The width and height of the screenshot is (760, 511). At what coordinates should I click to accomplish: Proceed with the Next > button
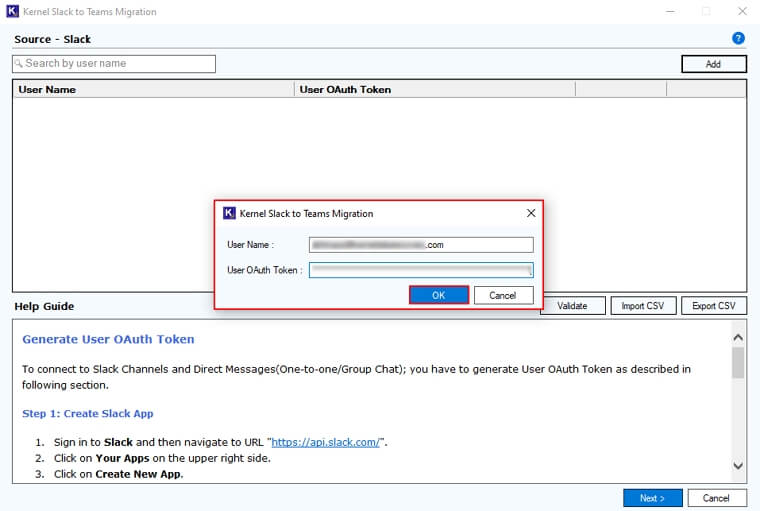pyautogui.click(x=653, y=498)
